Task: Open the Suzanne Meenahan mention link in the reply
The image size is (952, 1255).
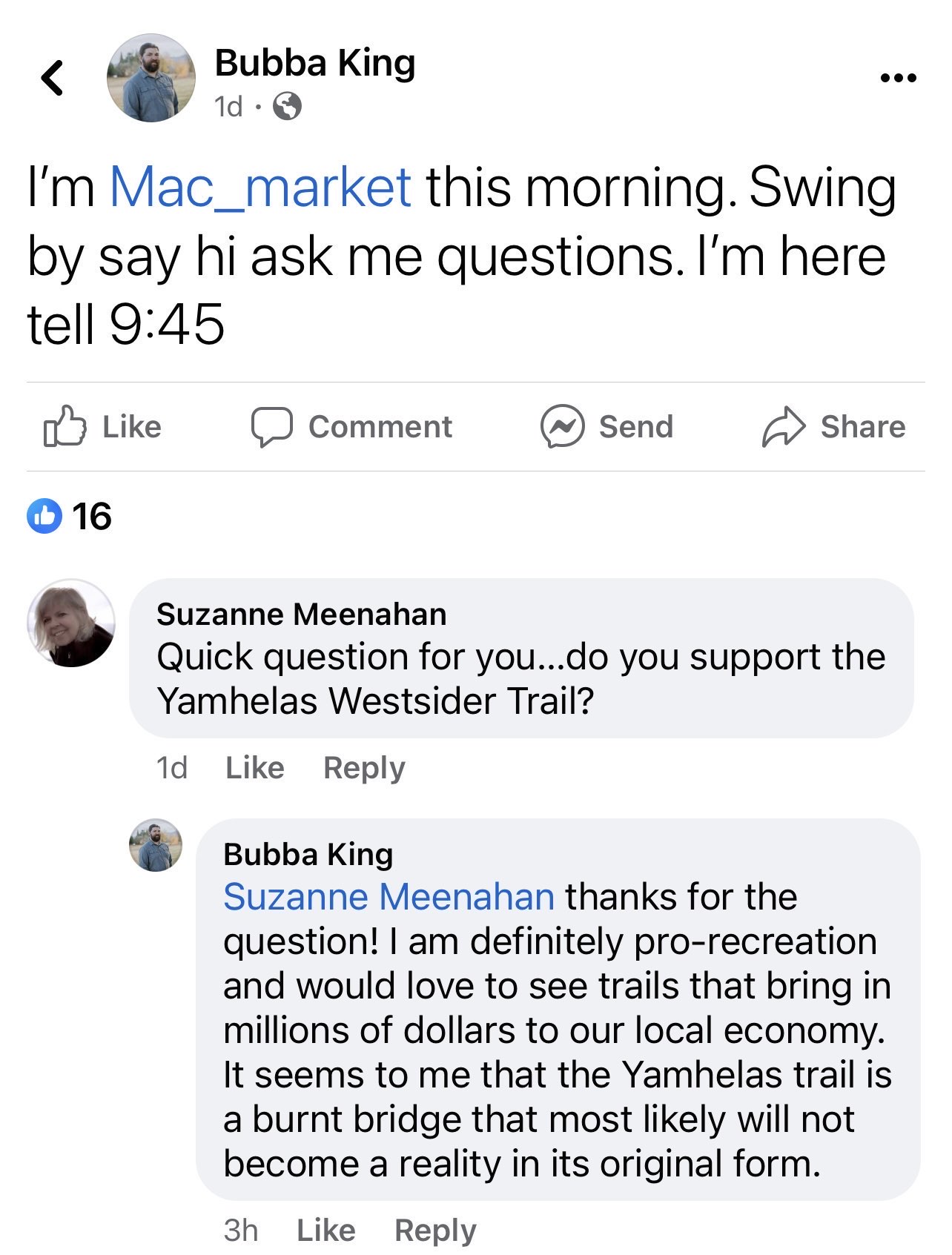Action: coord(389,897)
